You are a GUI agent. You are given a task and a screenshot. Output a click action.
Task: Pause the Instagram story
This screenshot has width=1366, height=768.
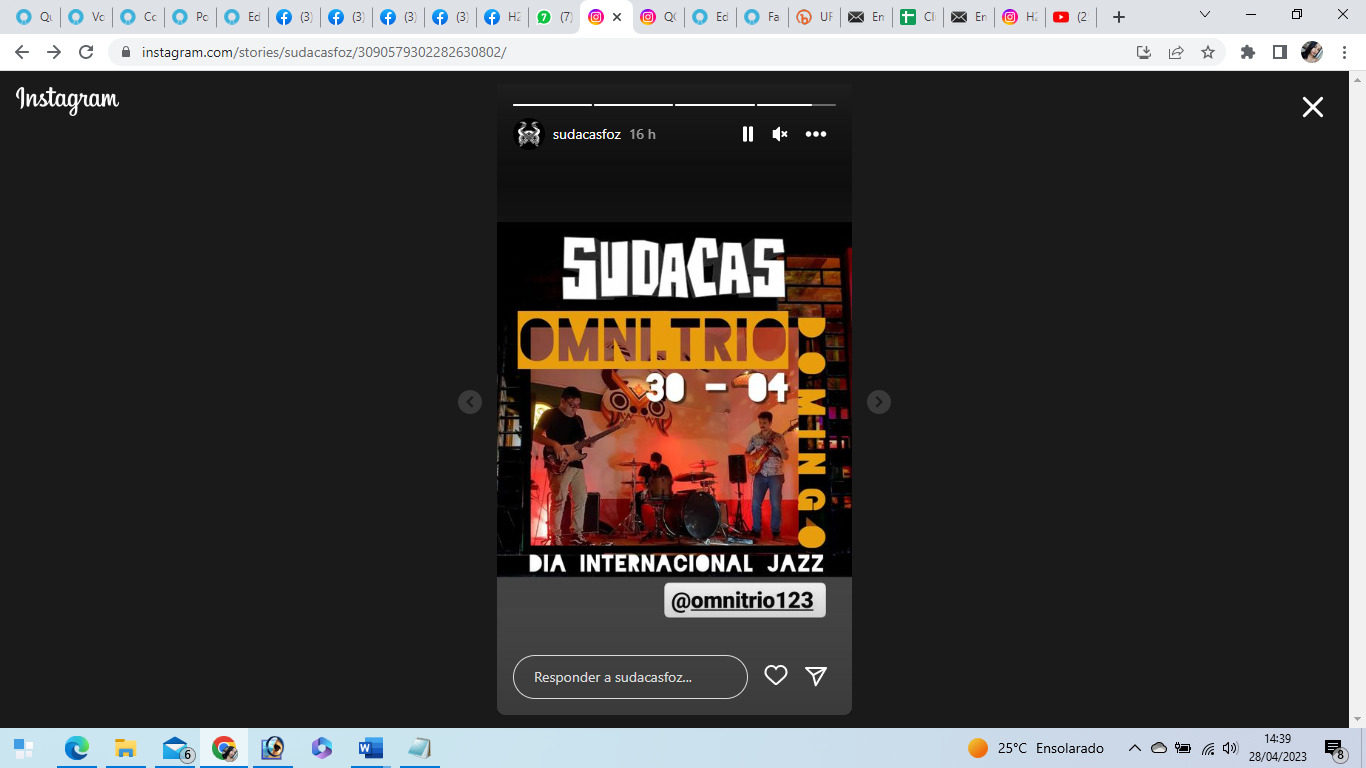(x=747, y=134)
